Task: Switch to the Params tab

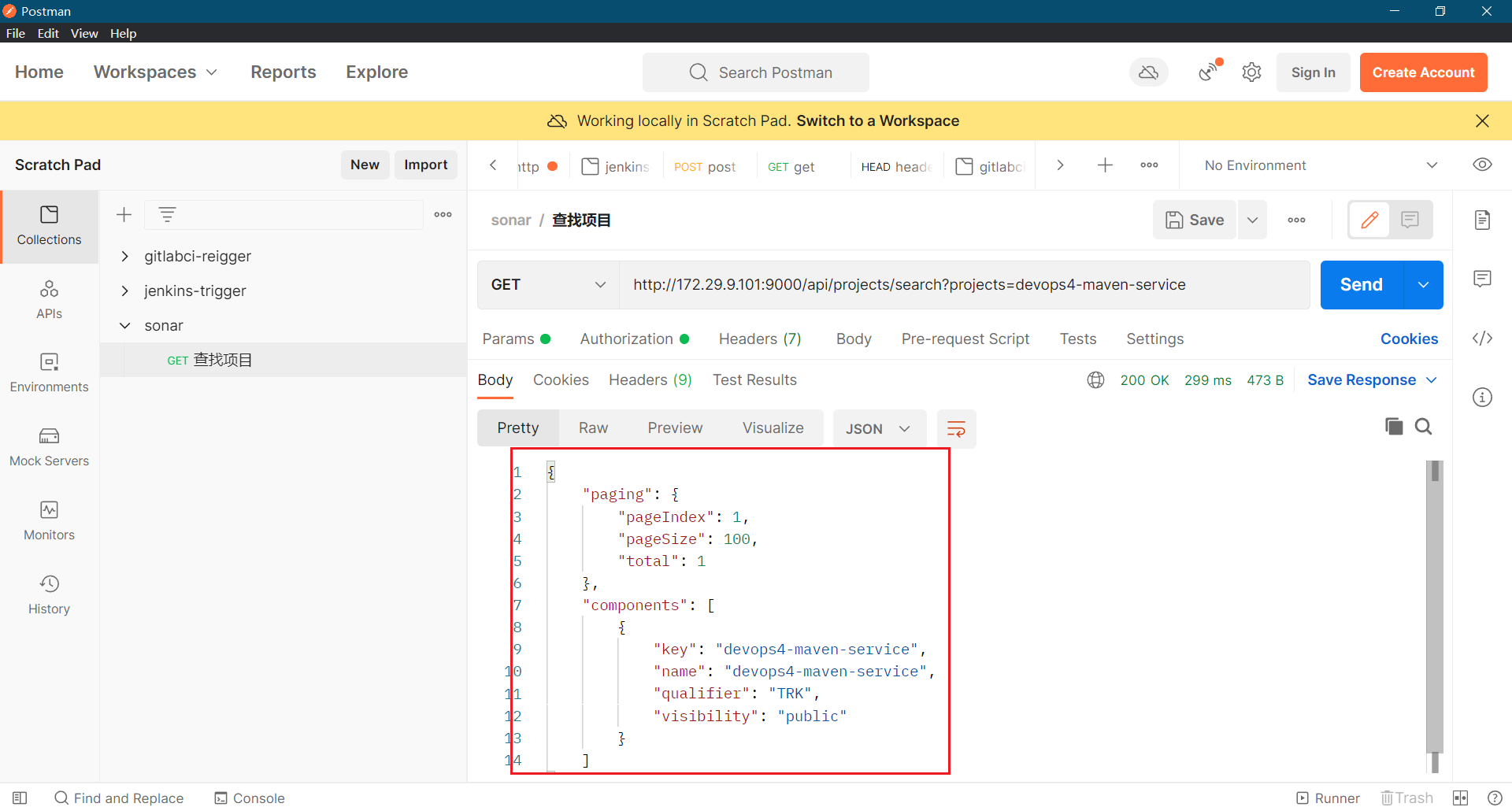Action: (x=516, y=339)
